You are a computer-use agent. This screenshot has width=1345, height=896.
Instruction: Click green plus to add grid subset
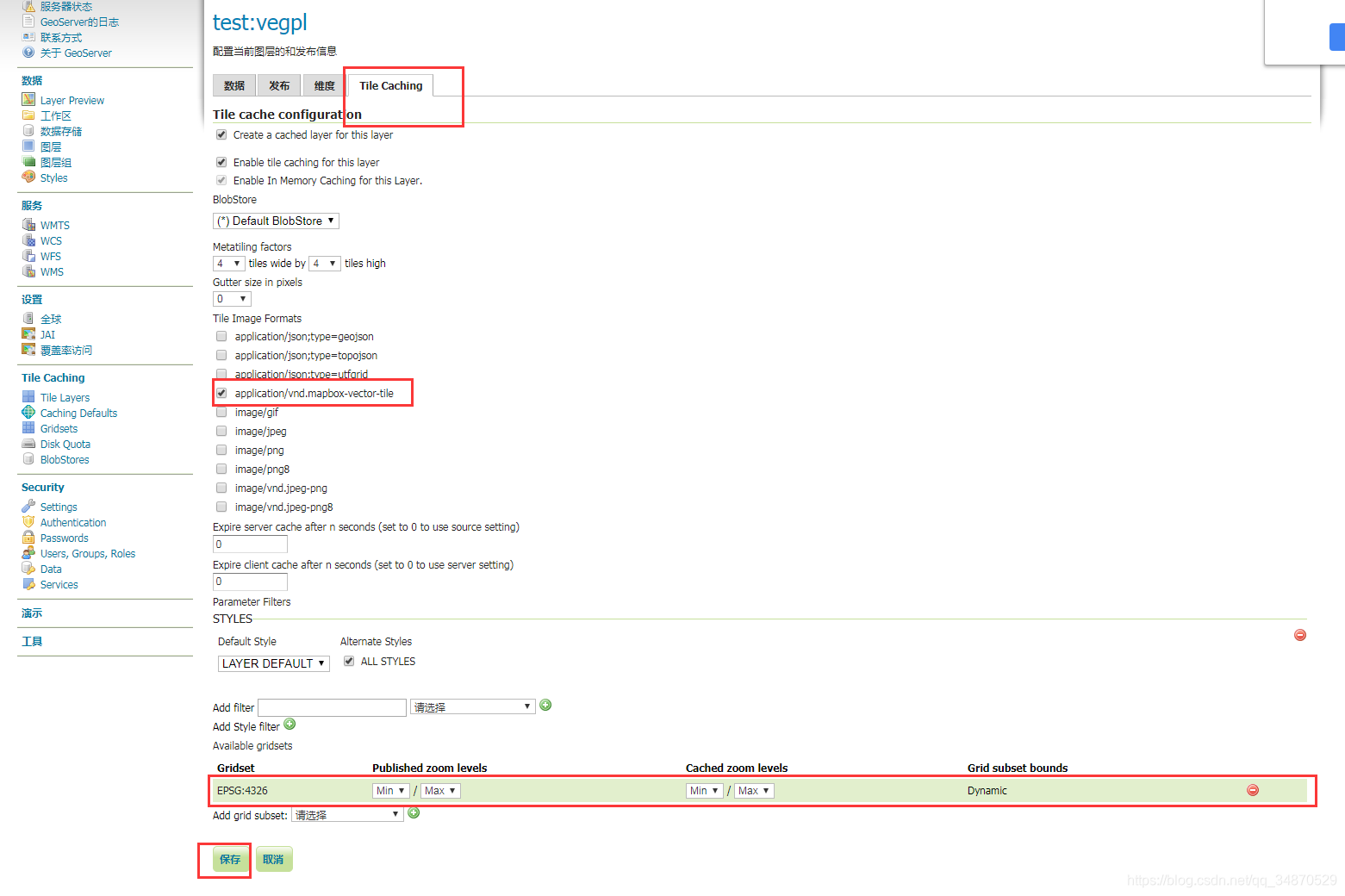click(x=414, y=813)
